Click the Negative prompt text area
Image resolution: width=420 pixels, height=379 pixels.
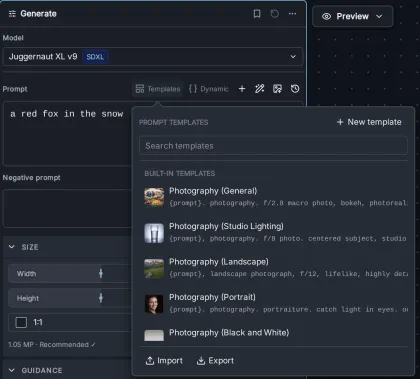(68, 209)
